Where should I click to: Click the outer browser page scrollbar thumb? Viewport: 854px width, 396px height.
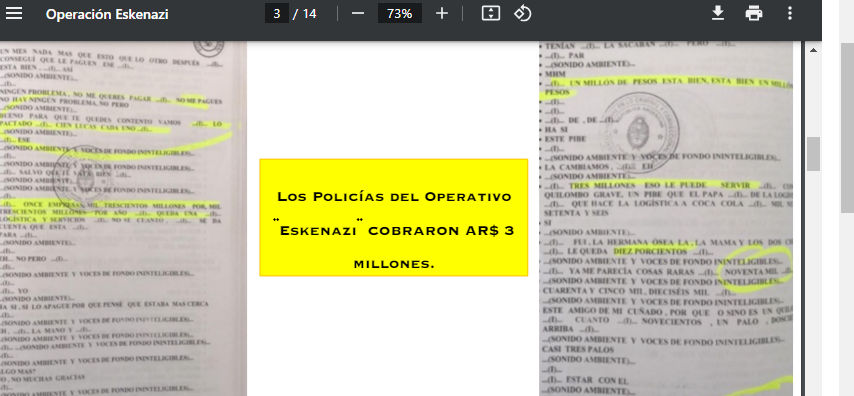847,128
